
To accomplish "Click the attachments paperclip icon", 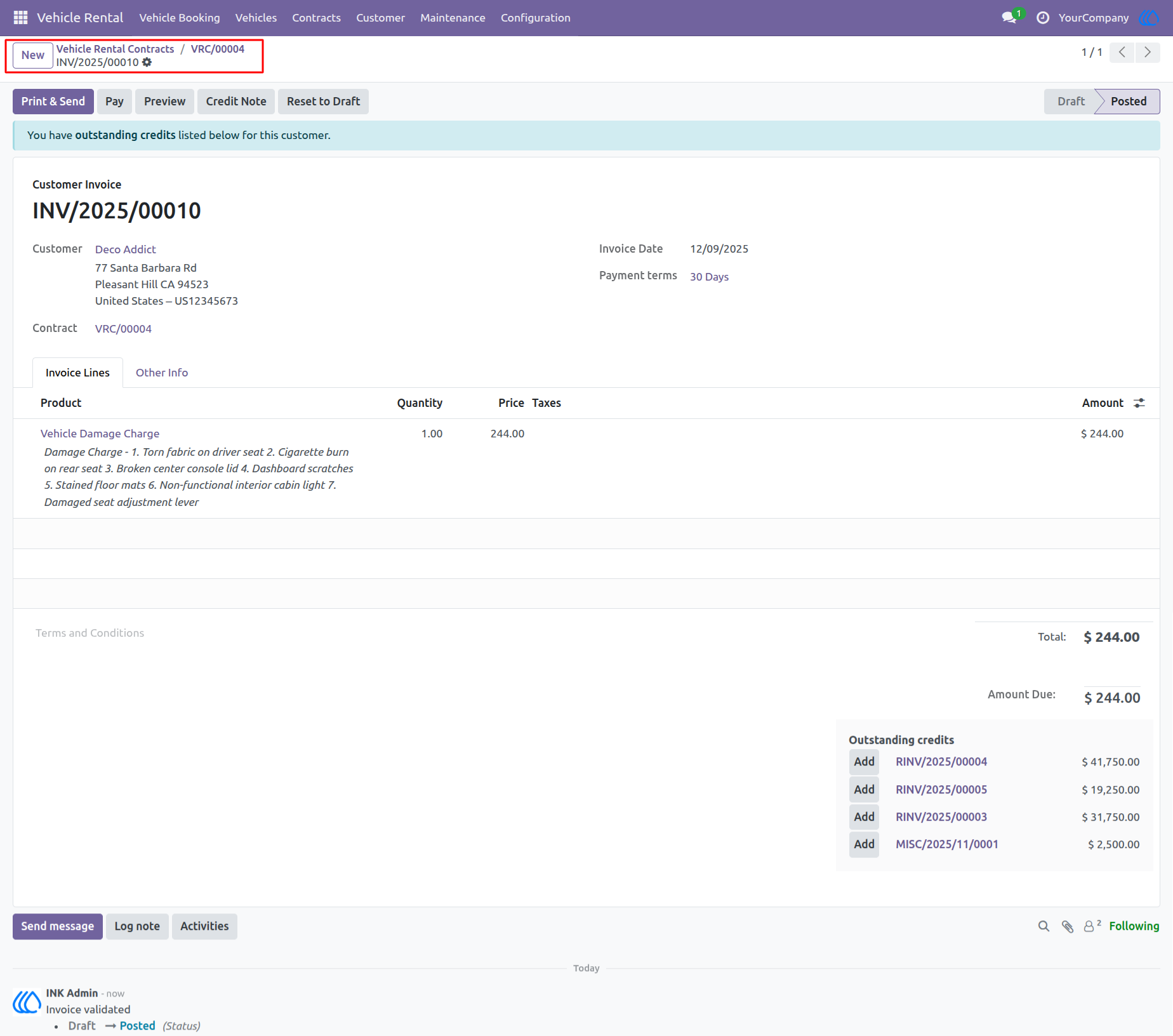I will pyautogui.click(x=1068, y=926).
